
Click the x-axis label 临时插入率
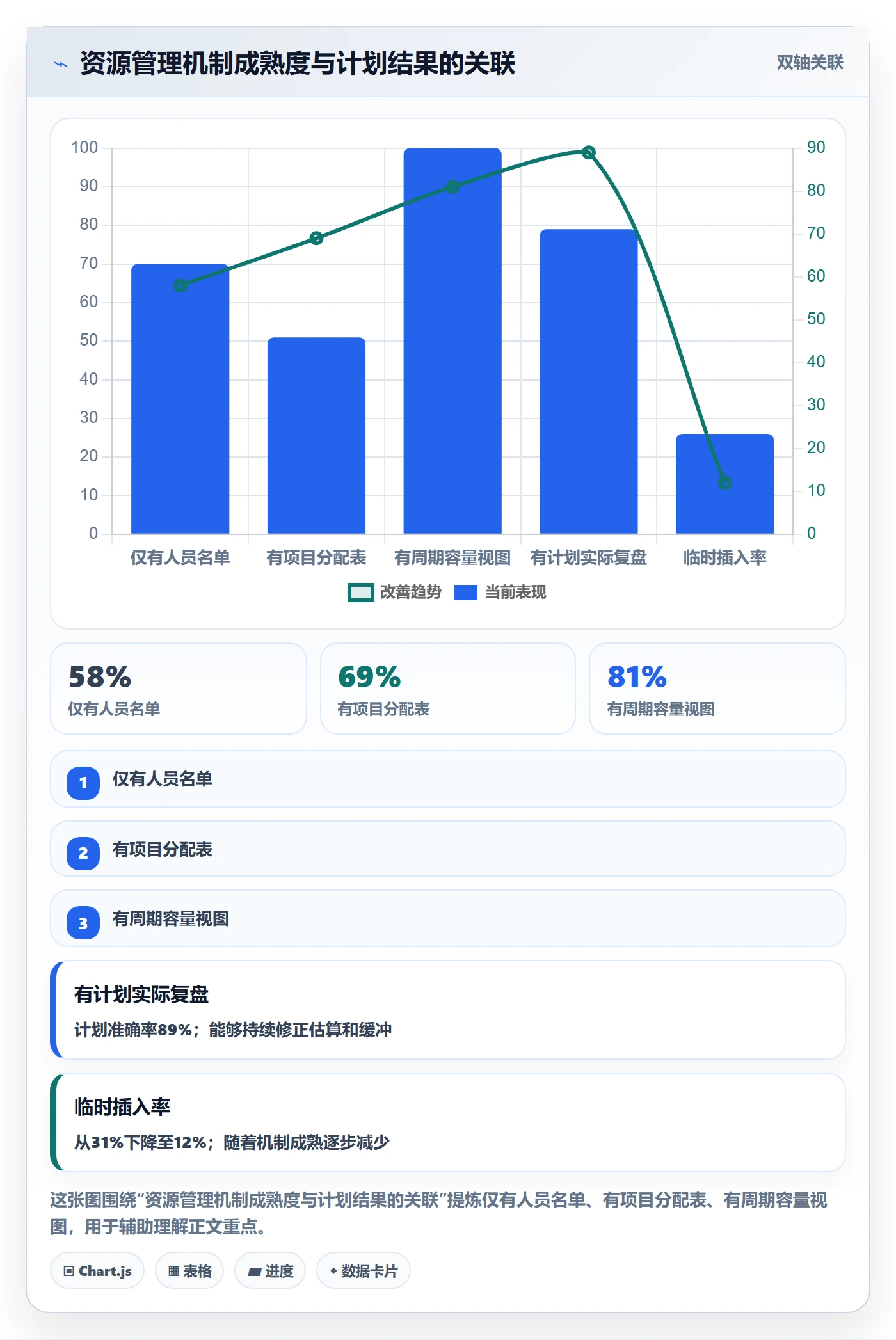click(x=725, y=558)
